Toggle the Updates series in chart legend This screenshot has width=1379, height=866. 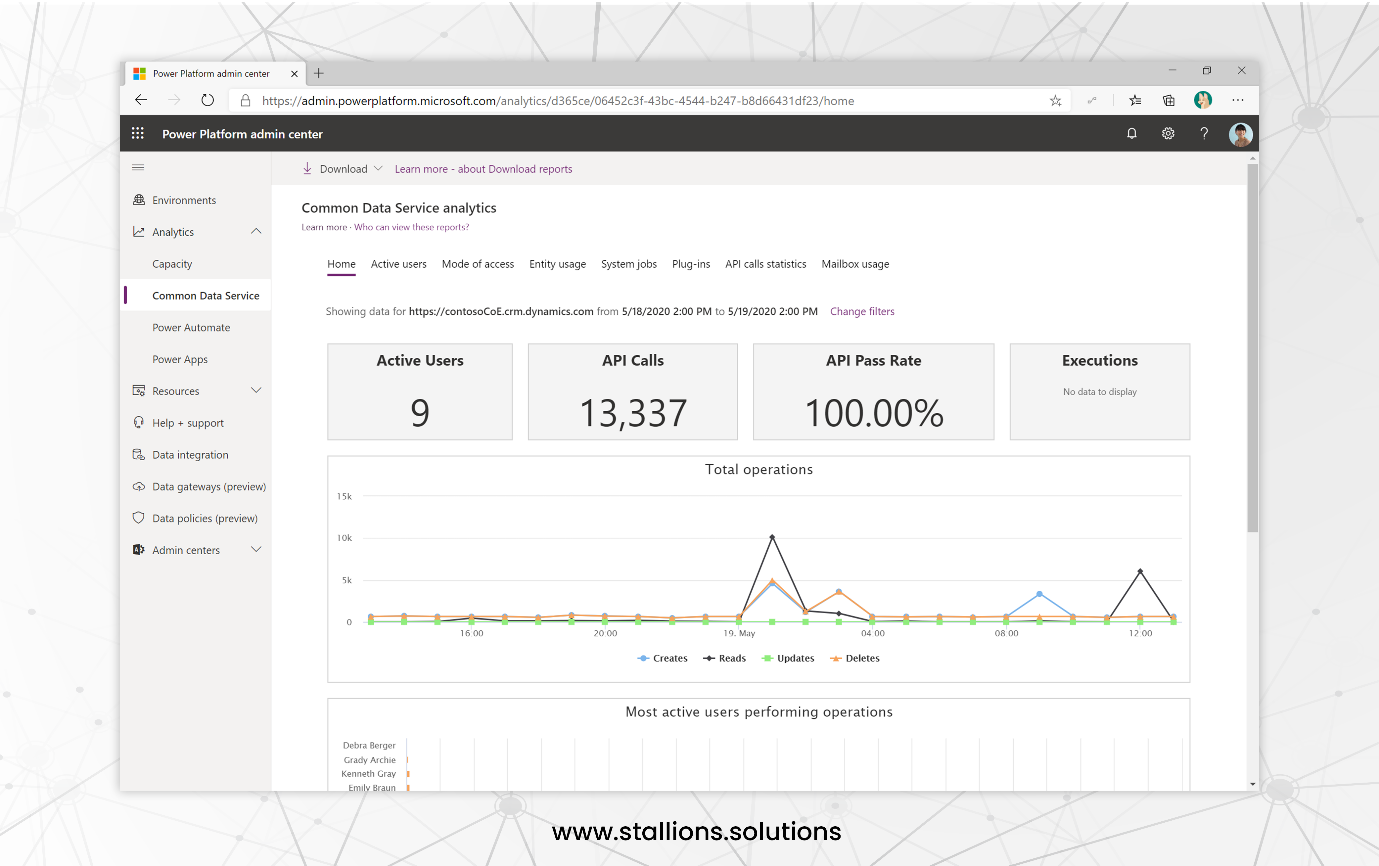click(x=788, y=658)
